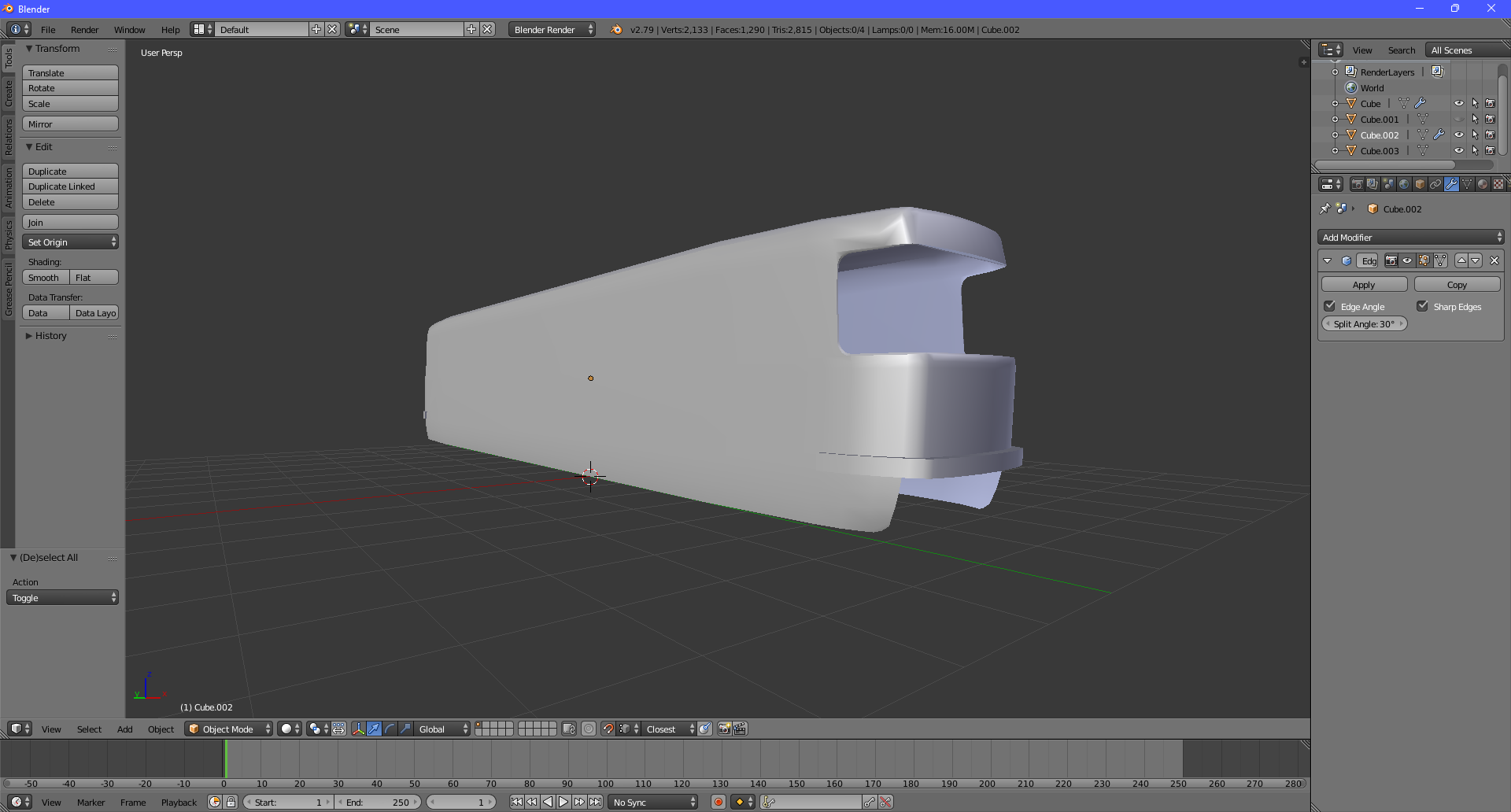Image resolution: width=1511 pixels, height=812 pixels.
Task: Move modifier up in the stack
Action: (1461, 261)
